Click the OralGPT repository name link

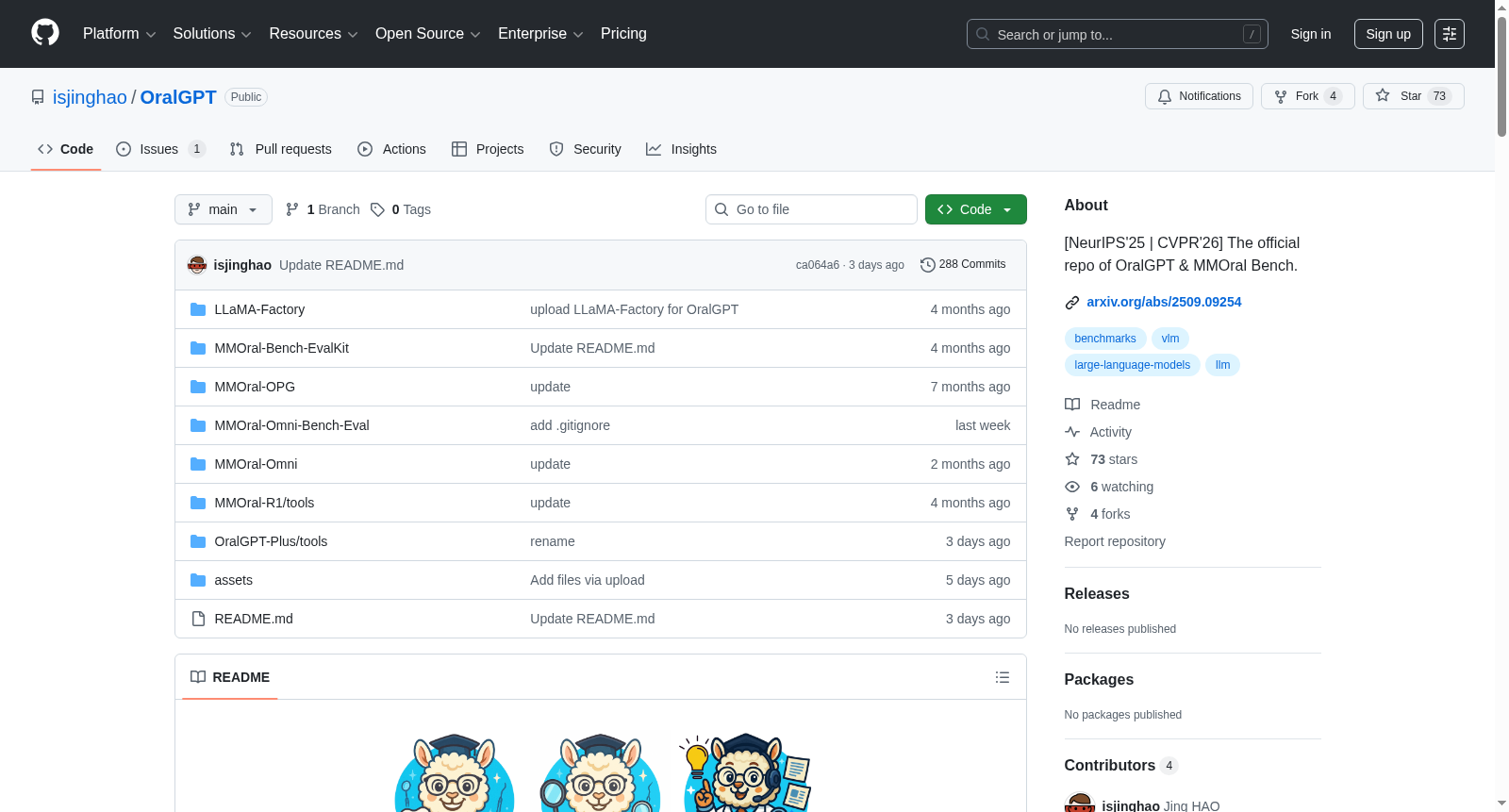pos(178,97)
